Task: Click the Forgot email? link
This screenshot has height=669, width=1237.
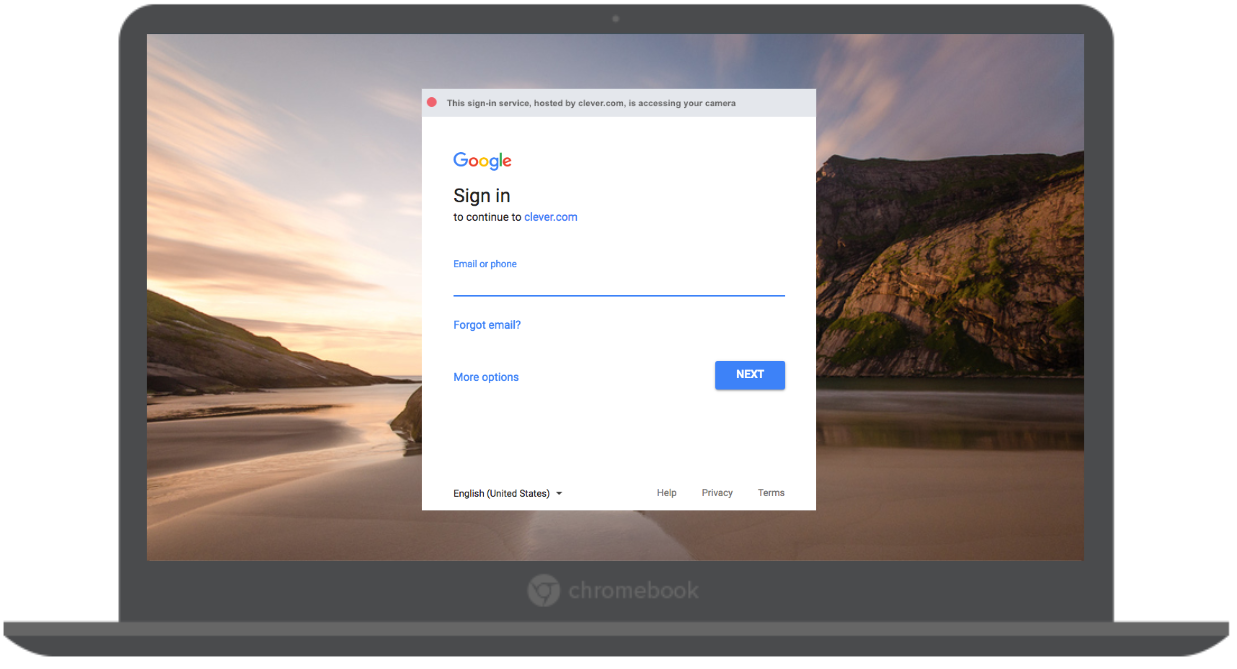Action: pos(487,324)
